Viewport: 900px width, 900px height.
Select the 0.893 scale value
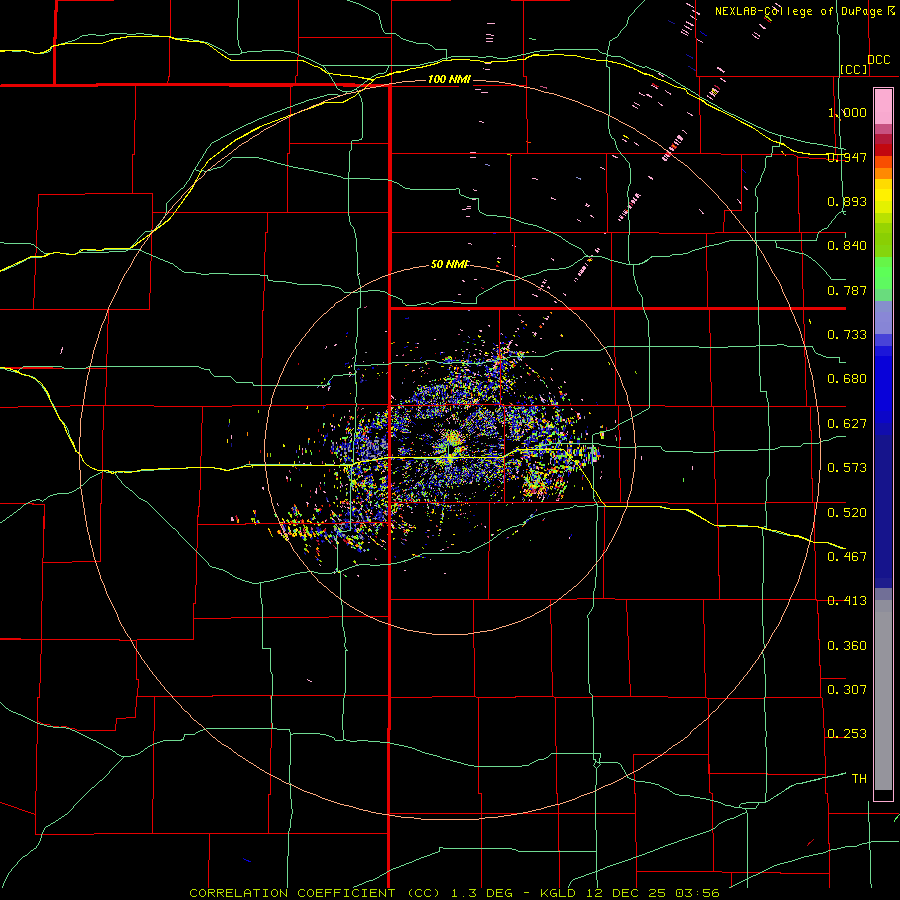(x=847, y=201)
